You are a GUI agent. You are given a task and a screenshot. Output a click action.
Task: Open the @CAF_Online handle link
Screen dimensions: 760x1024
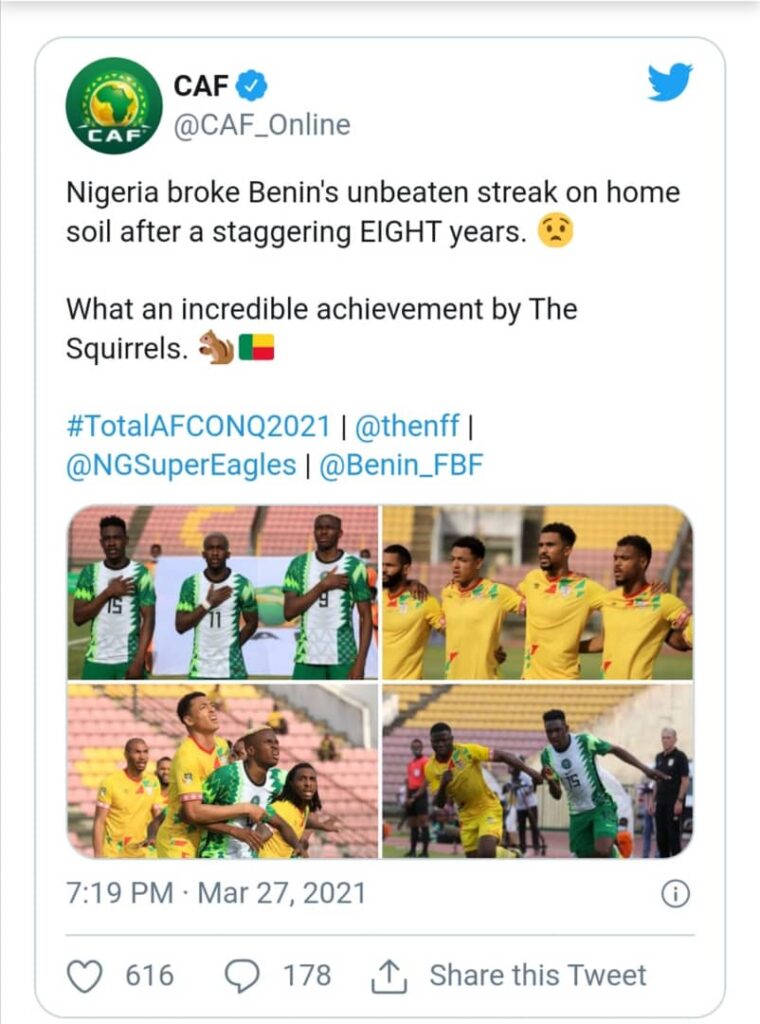(x=262, y=125)
